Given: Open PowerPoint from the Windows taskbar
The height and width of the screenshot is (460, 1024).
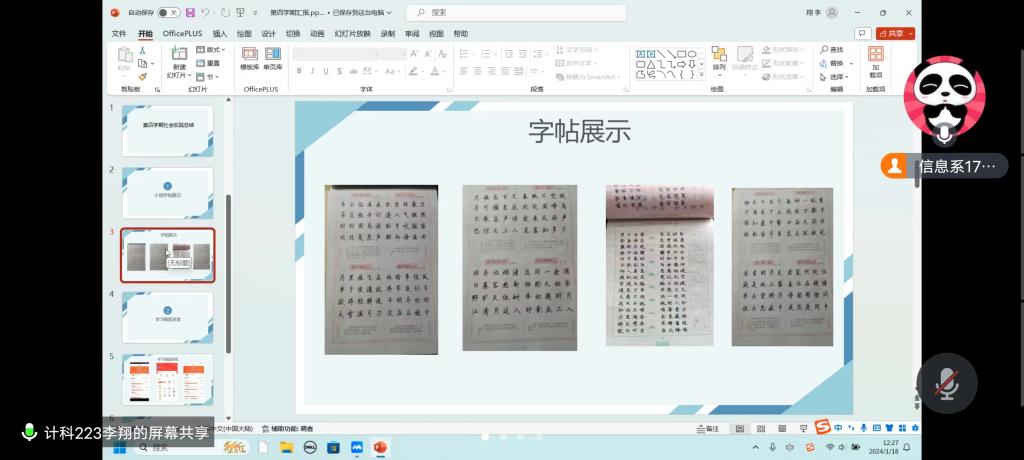Looking at the screenshot, I should point(379,447).
